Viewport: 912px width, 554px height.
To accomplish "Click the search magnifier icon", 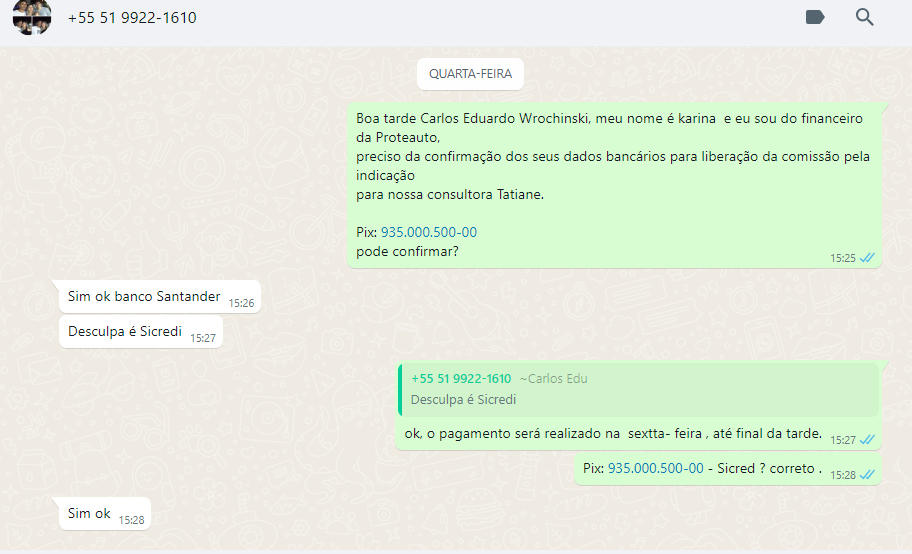I will coord(865,17).
